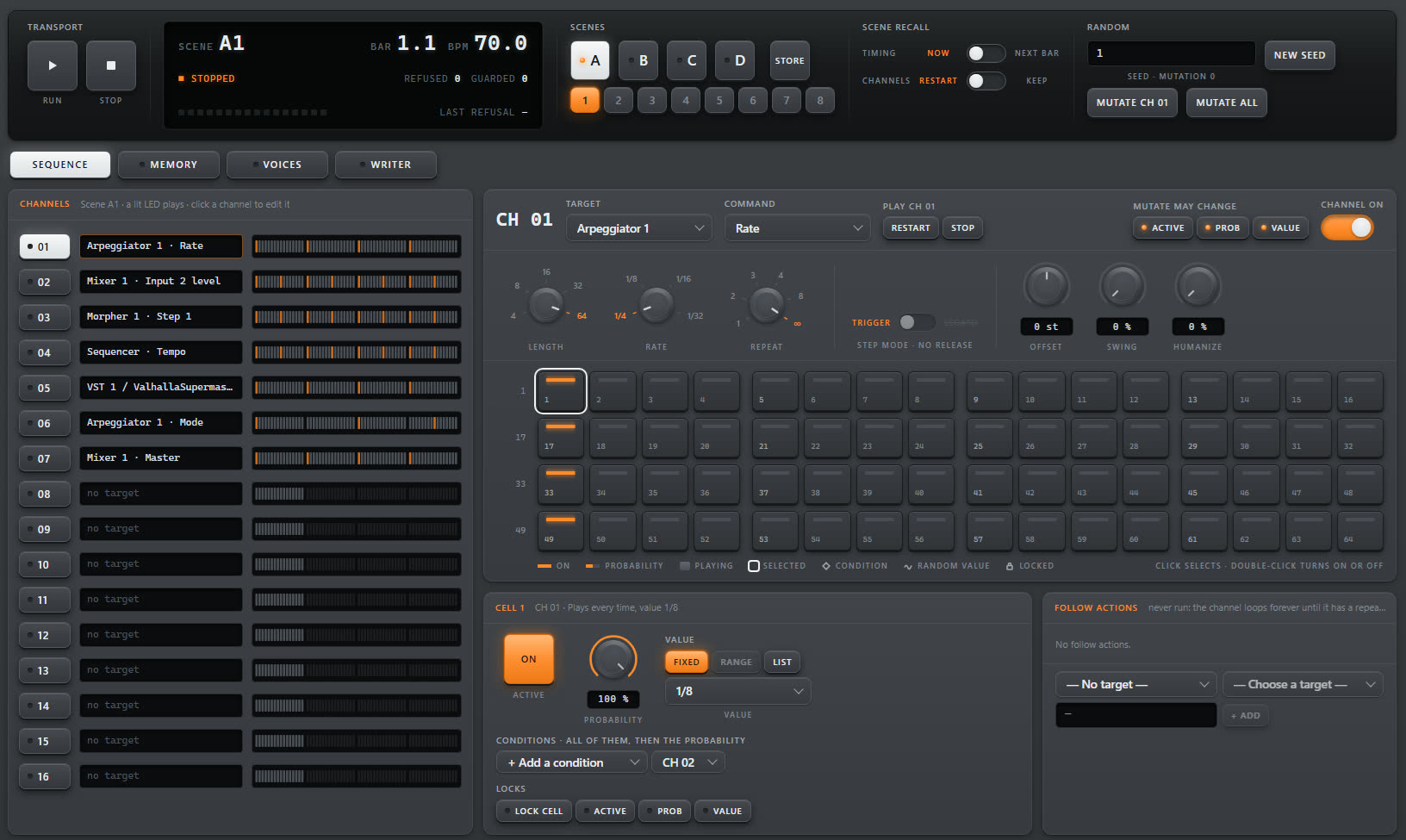
Task: Click the Length knob
Action: (x=545, y=305)
